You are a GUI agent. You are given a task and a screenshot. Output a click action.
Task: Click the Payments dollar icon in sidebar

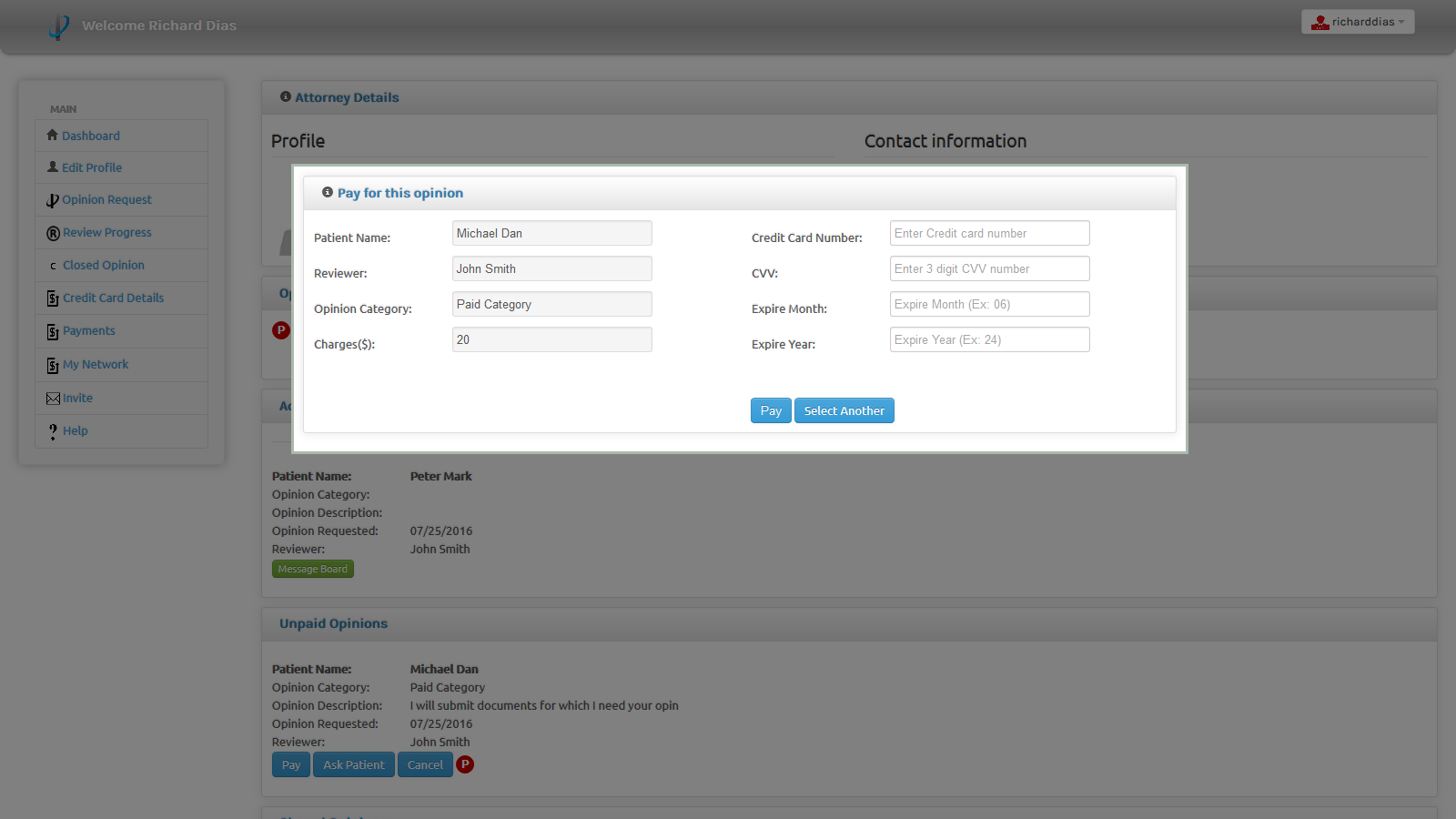point(53,330)
